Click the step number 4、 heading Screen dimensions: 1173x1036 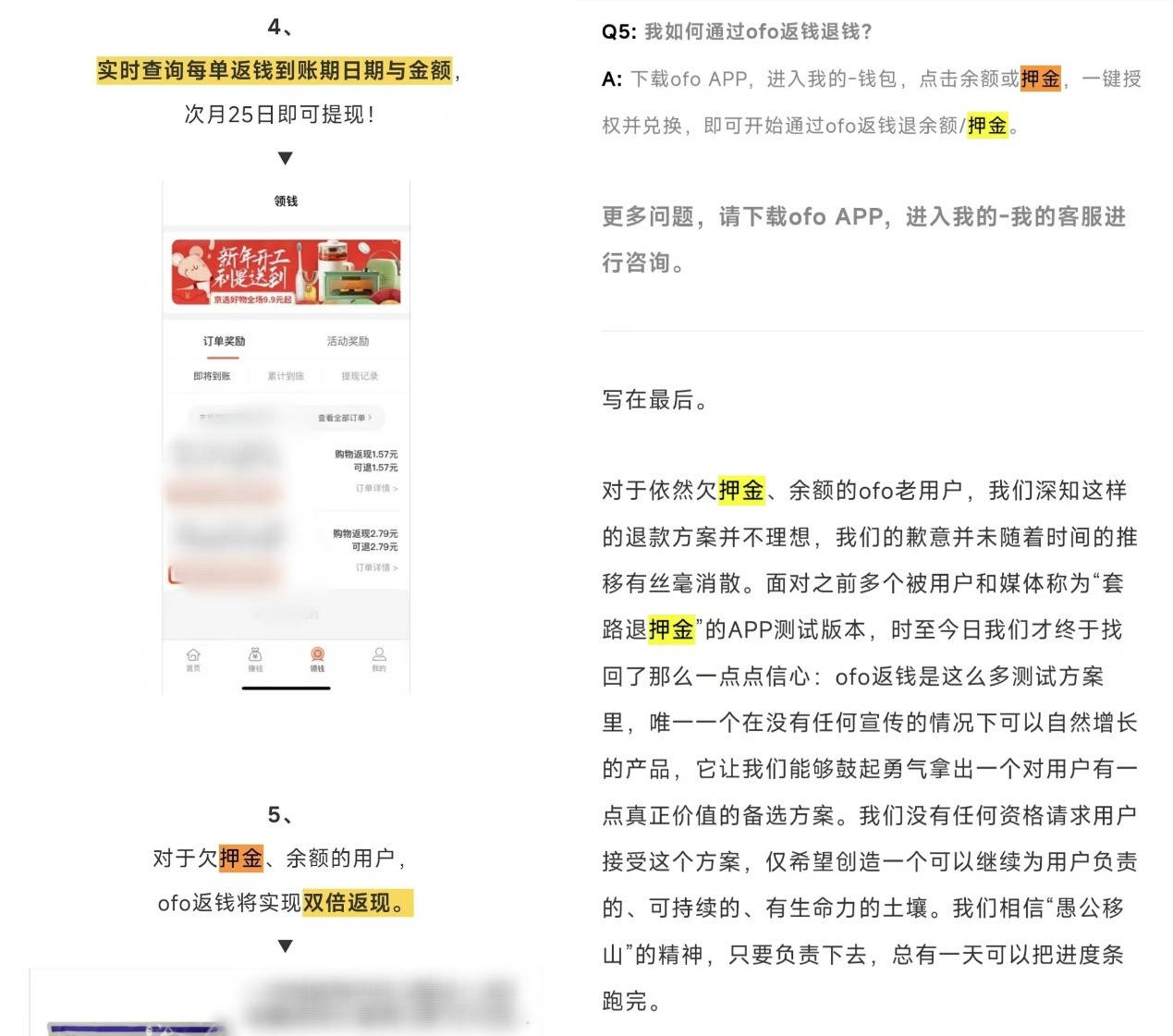pyautogui.click(x=280, y=27)
